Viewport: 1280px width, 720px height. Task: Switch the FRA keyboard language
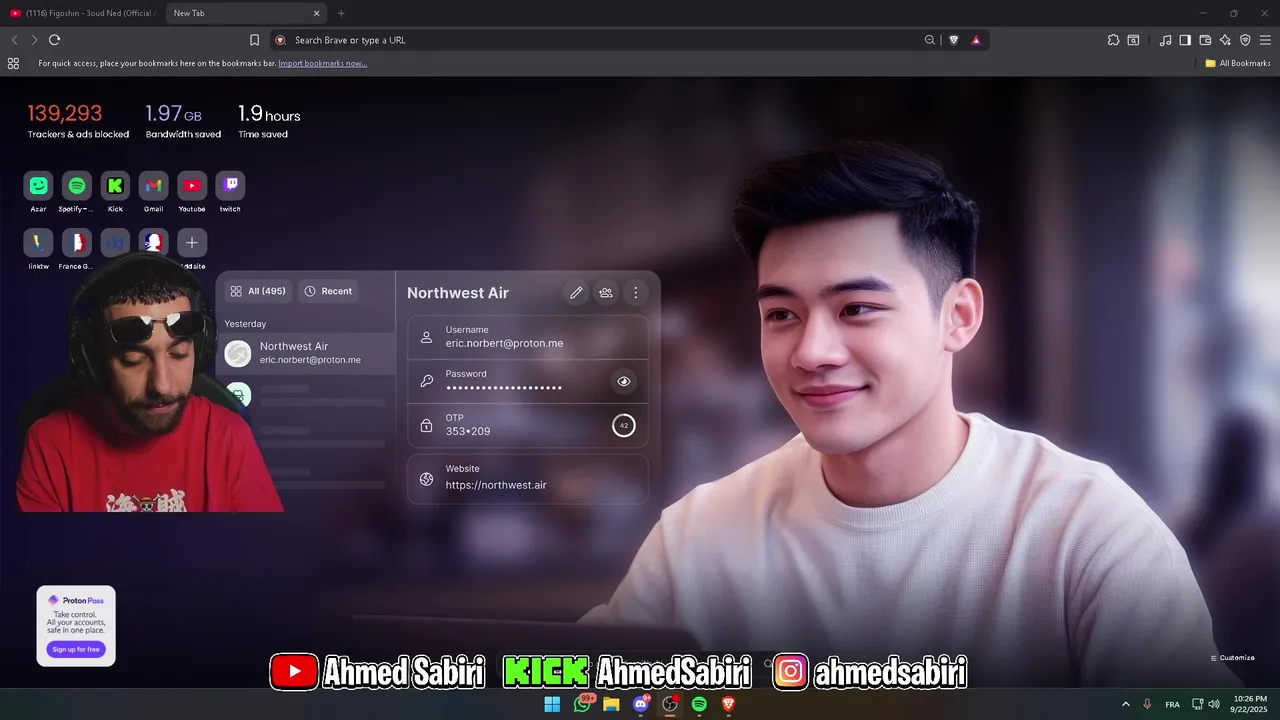1172,704
